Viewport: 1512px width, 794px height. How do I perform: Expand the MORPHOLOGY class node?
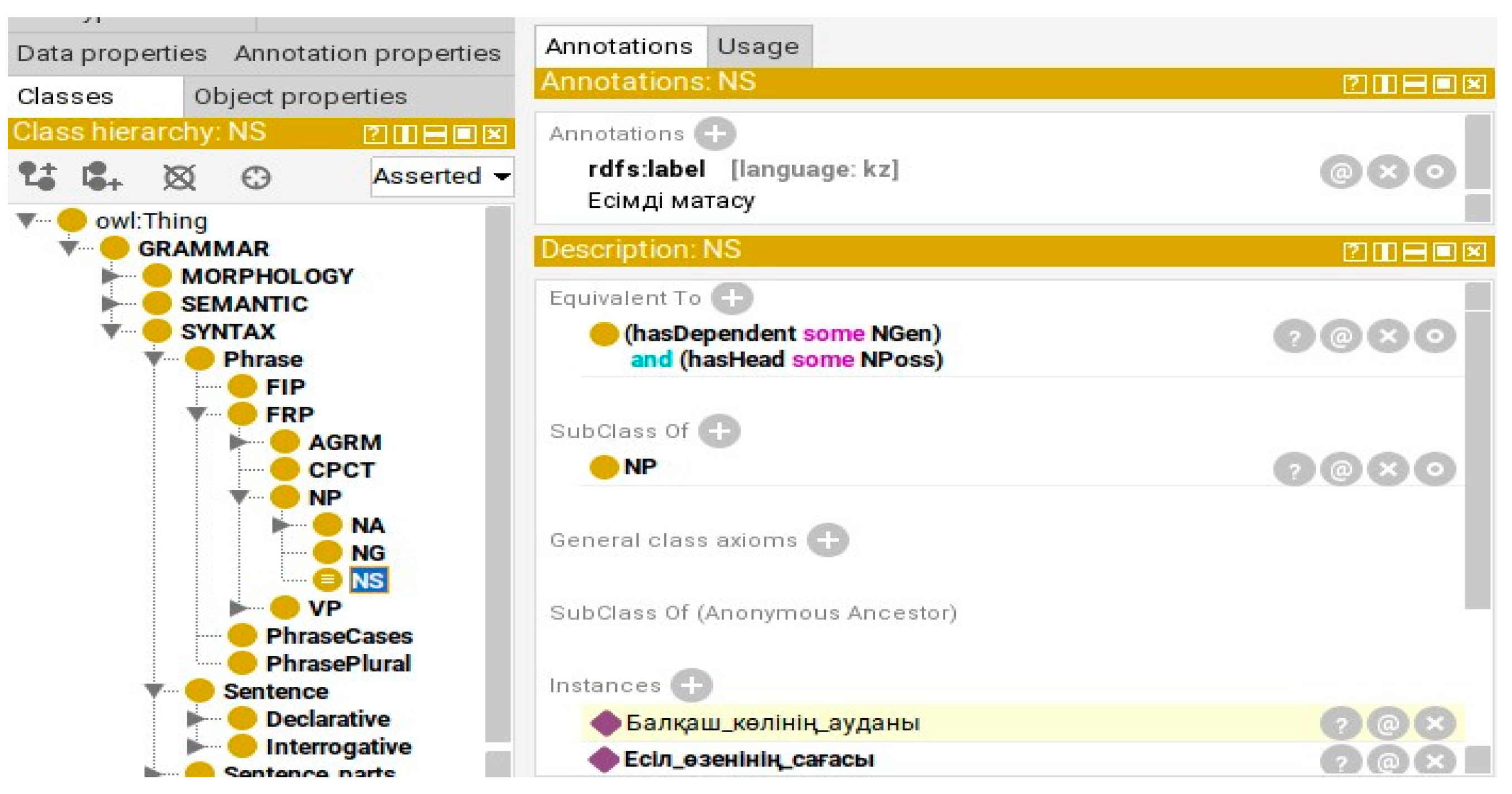click(x=110, y=276)
